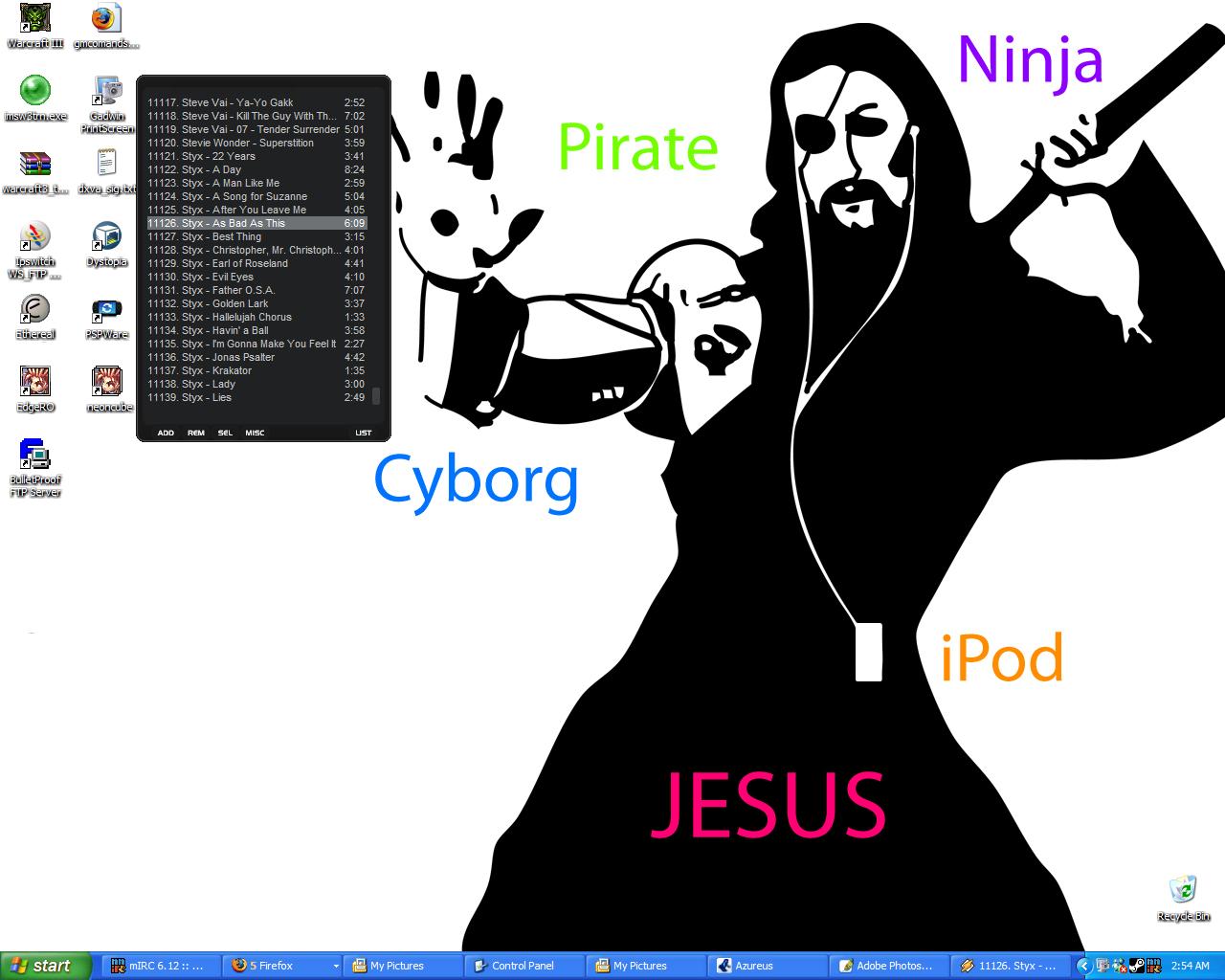Screen dimensions: 1225x980
Task: Expand the grouped 5 Firefox taskbar dropdown
Action: [x=335, y=967]
